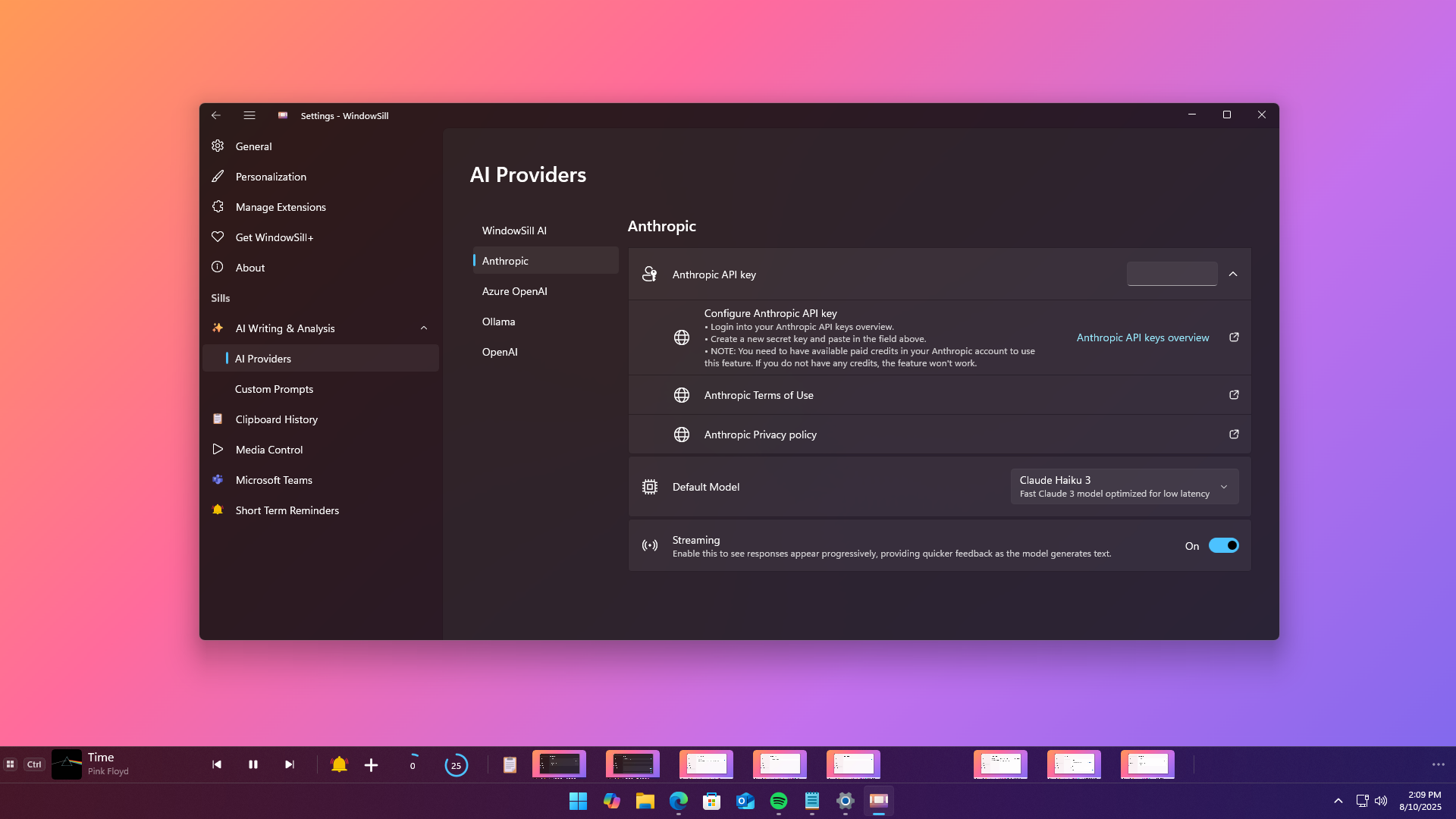Open the hamburger navigation menu
The image size is (1456, 819).
point(249,115)
